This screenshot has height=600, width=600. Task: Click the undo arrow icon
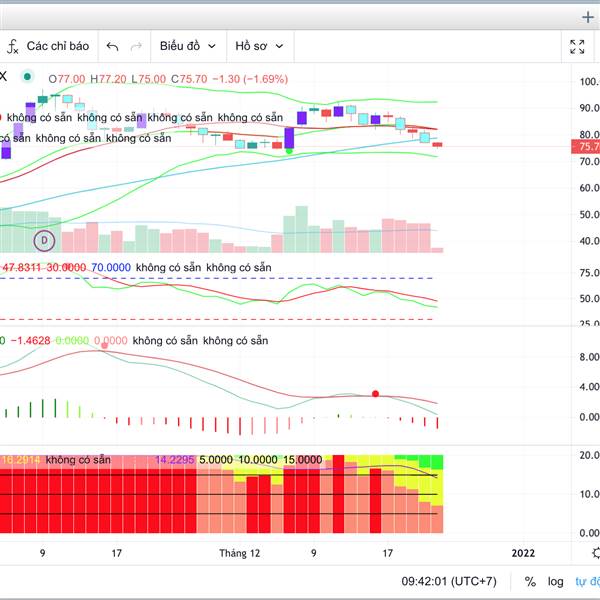112,46
